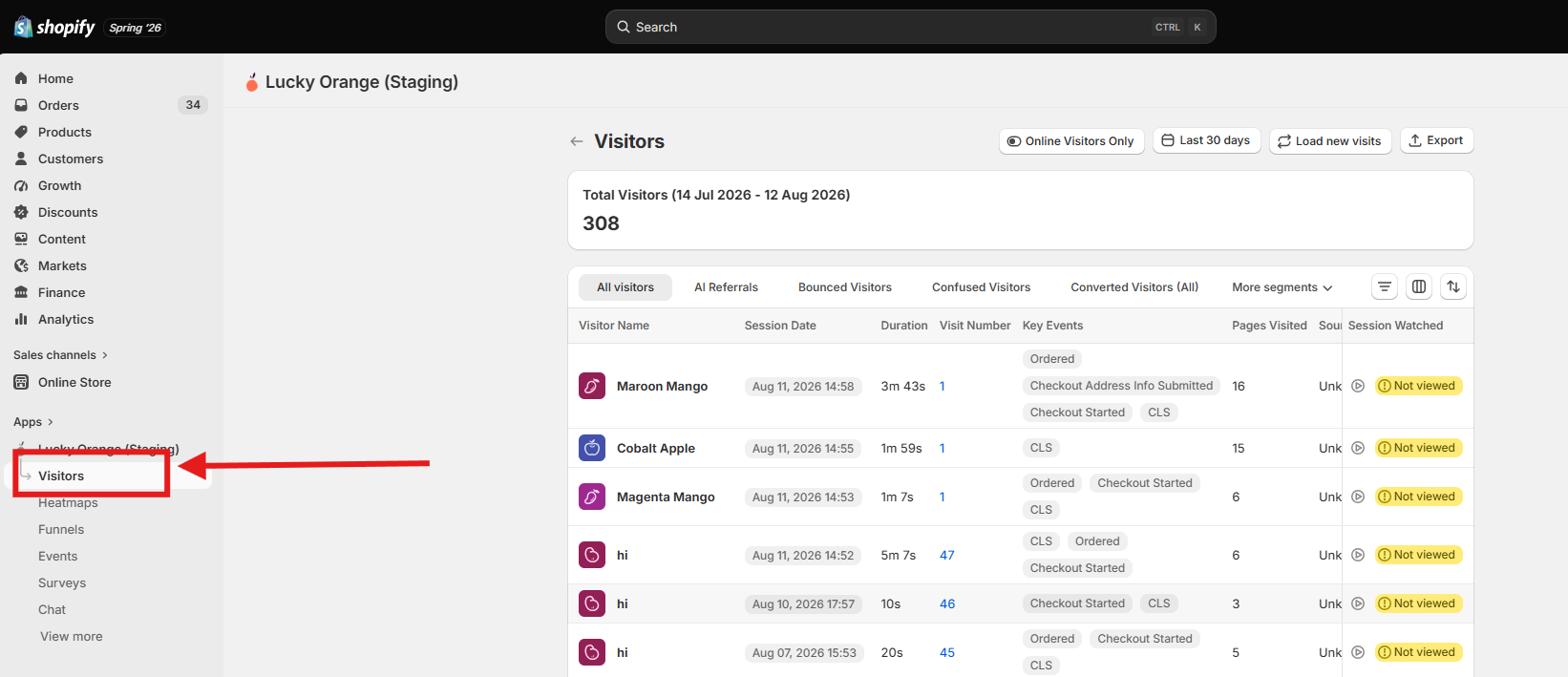Open visit number 46 link
Screen dimensions: 1568x677
coord(947,603)
